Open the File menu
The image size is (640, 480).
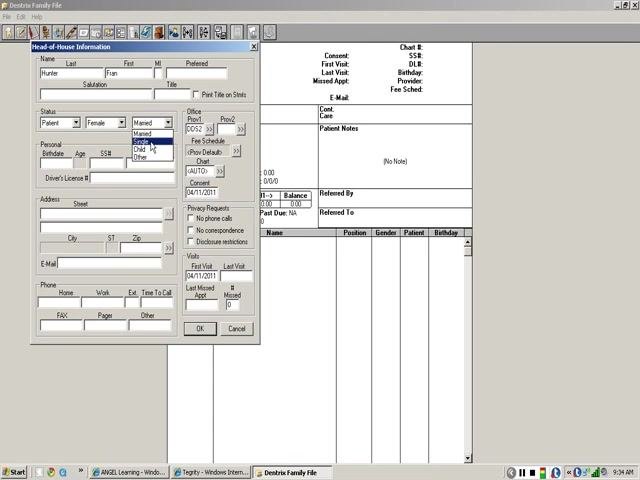pos(7,17)
